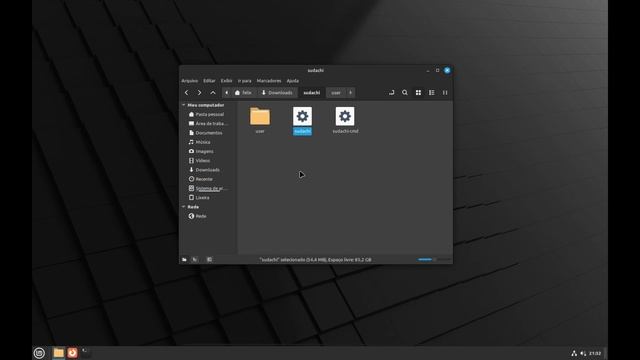Adjust the icon zoom slider in the status bar
The image size is (640, 360).
[x=434, y=260]
